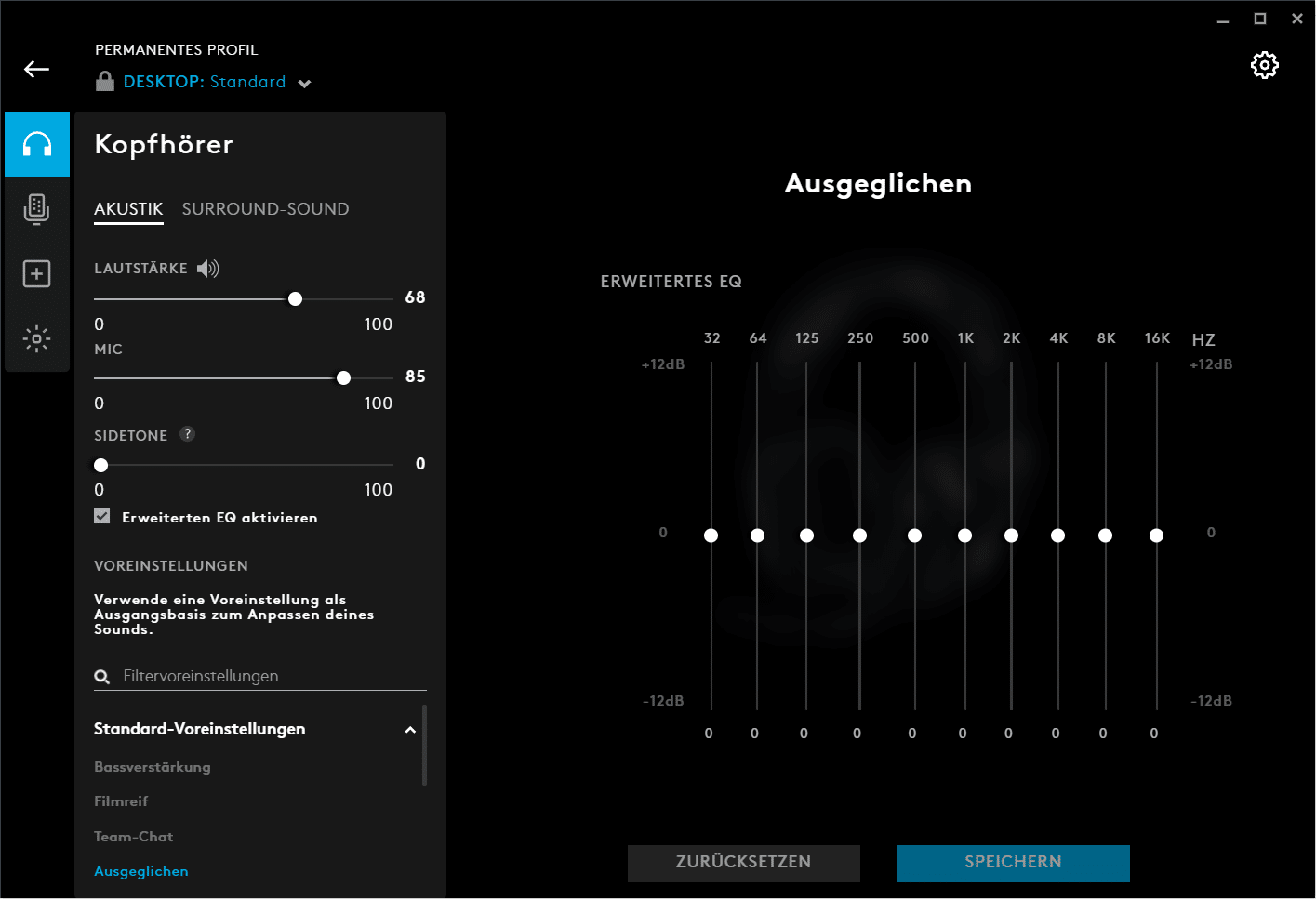This screenshot has width=1316, height=899.
Task: Mute using the Lautstärke speaker icon
Action: 208,269
